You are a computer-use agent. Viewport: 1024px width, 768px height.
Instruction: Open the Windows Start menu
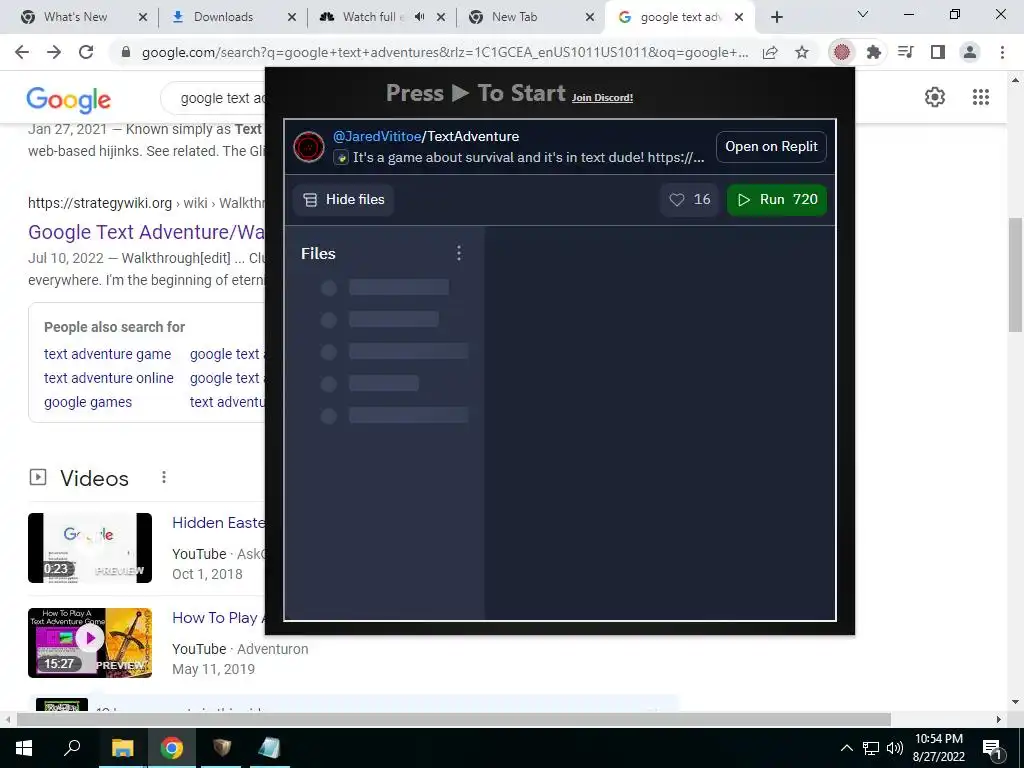(23, 748)
